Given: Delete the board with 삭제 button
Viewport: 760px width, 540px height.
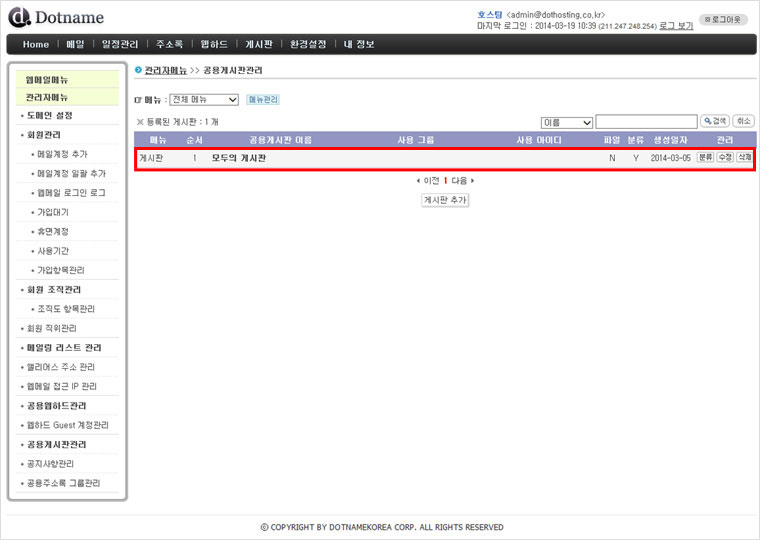Looking at the screenshot, I should pos(744,158).
